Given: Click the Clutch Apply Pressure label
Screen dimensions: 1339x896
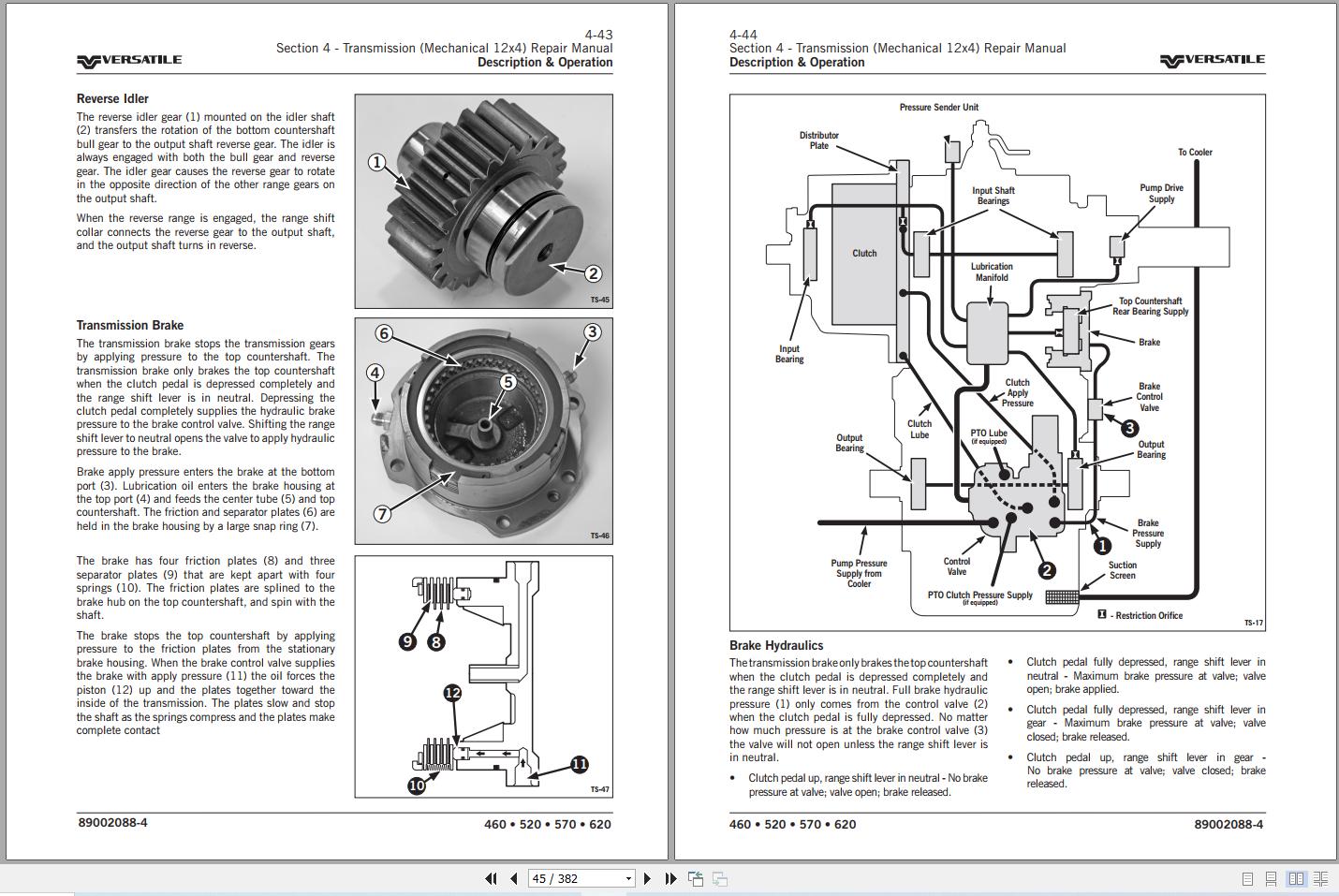Looking at the screenshot, I should 1017,392.
